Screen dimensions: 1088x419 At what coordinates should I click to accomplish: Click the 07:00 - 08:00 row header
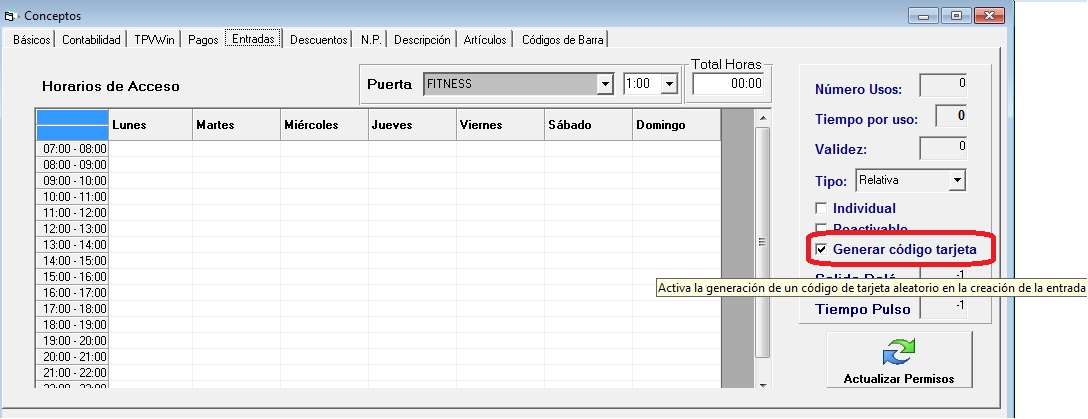(73, 148)
